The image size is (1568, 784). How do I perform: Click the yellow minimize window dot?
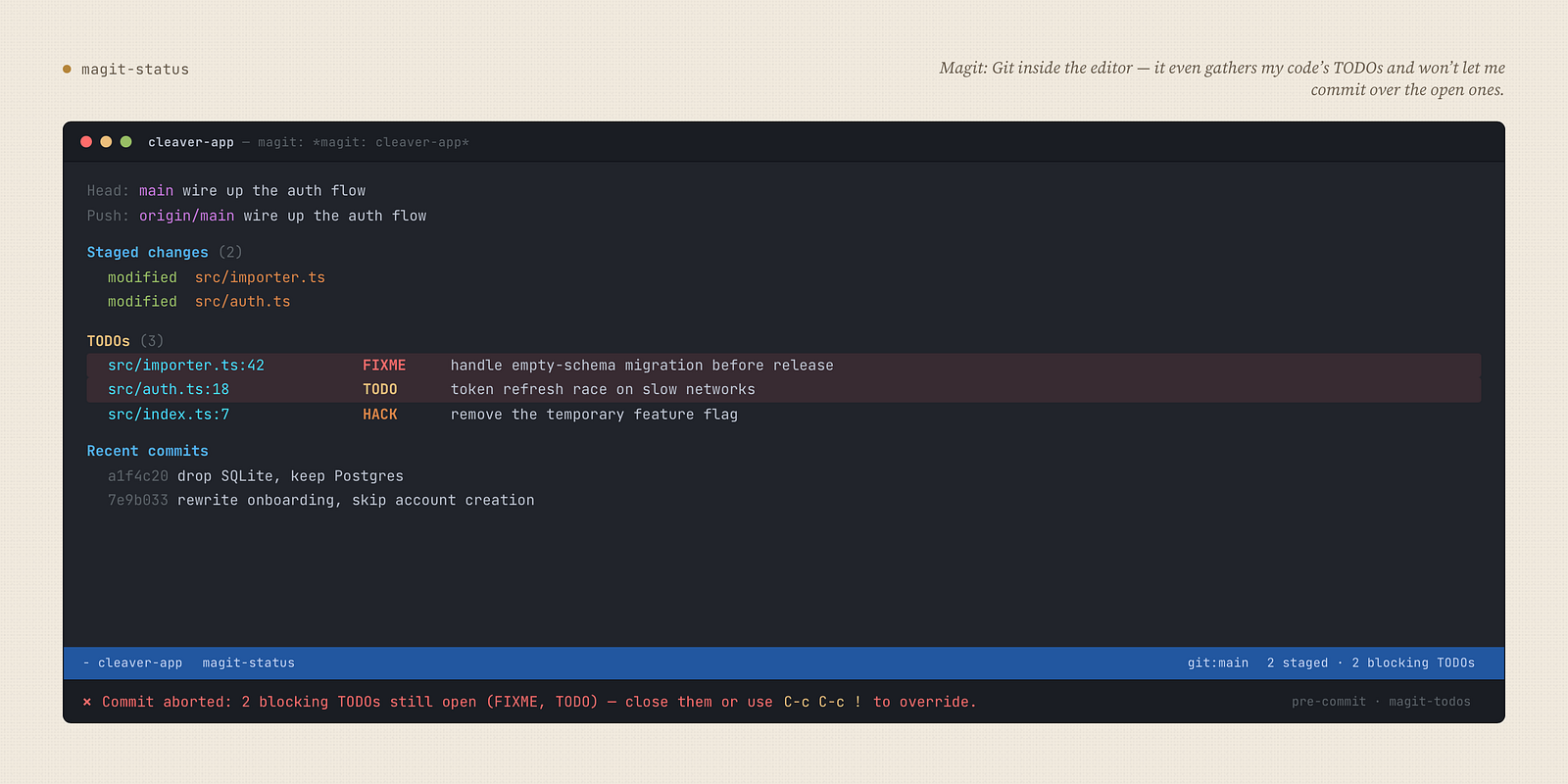click(x=106, y=142)
